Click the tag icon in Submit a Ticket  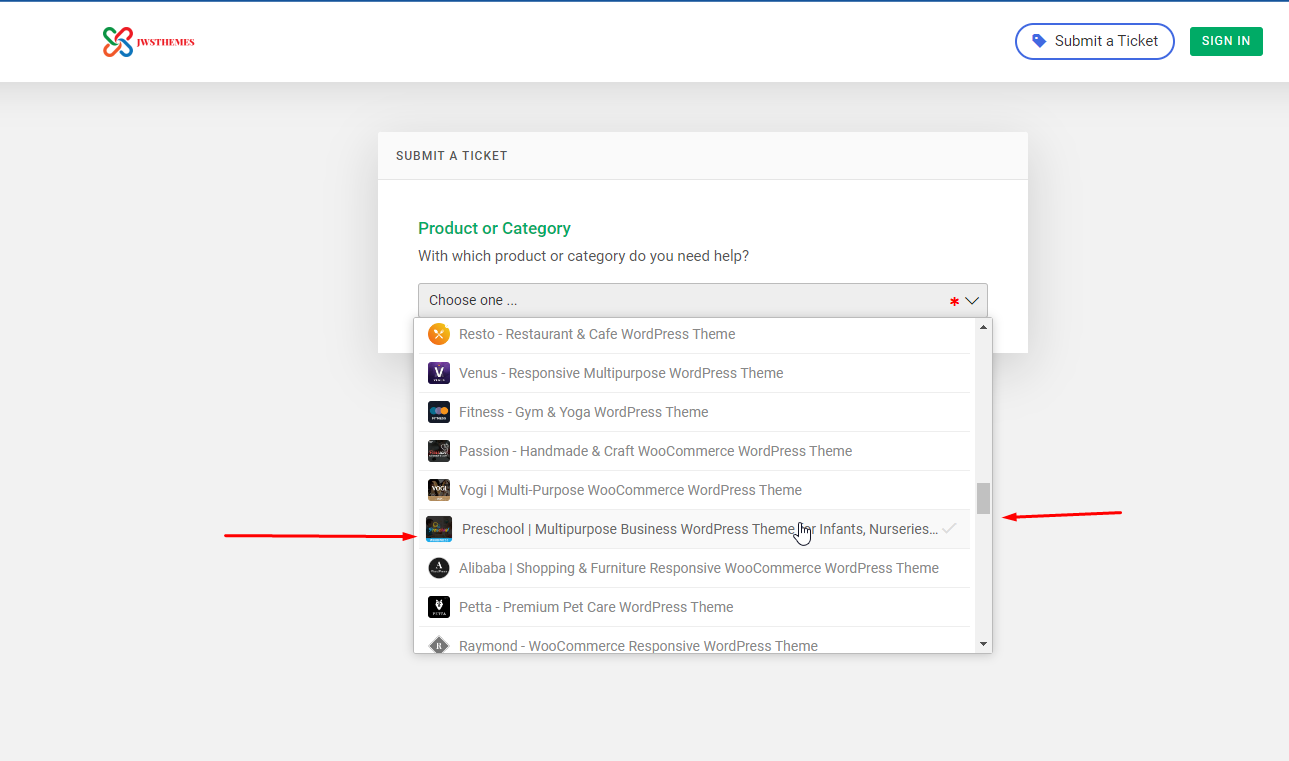(x=1039, y=41)
